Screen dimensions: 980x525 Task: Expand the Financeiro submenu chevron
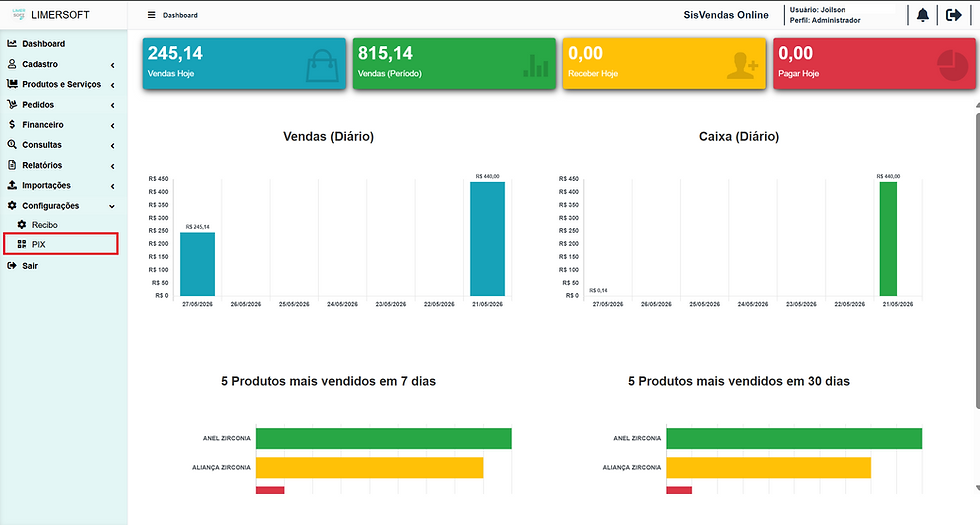(x=112, y=126)
